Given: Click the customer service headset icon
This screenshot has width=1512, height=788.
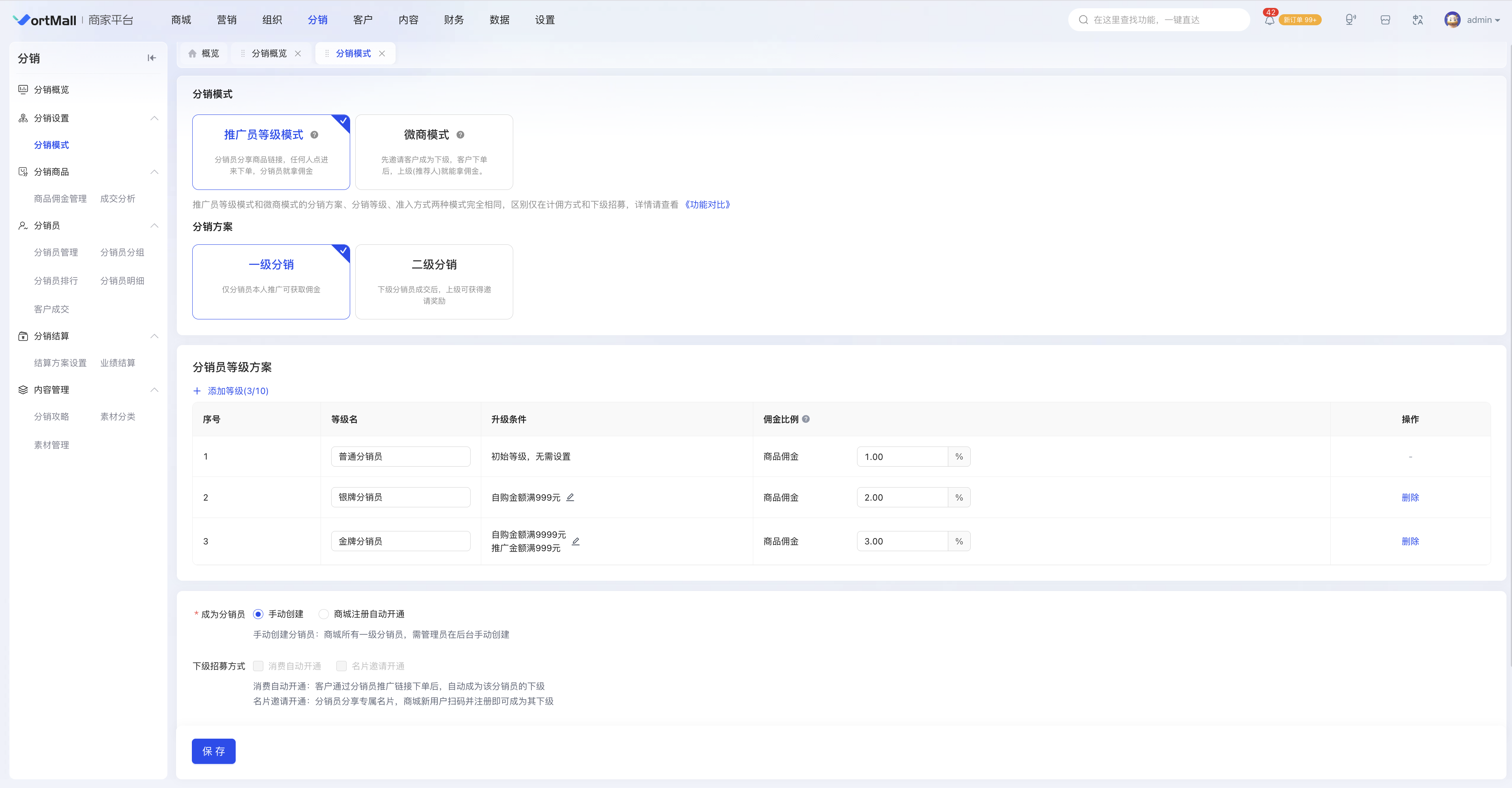Looking at the screenshot, I should (1351, 20).
